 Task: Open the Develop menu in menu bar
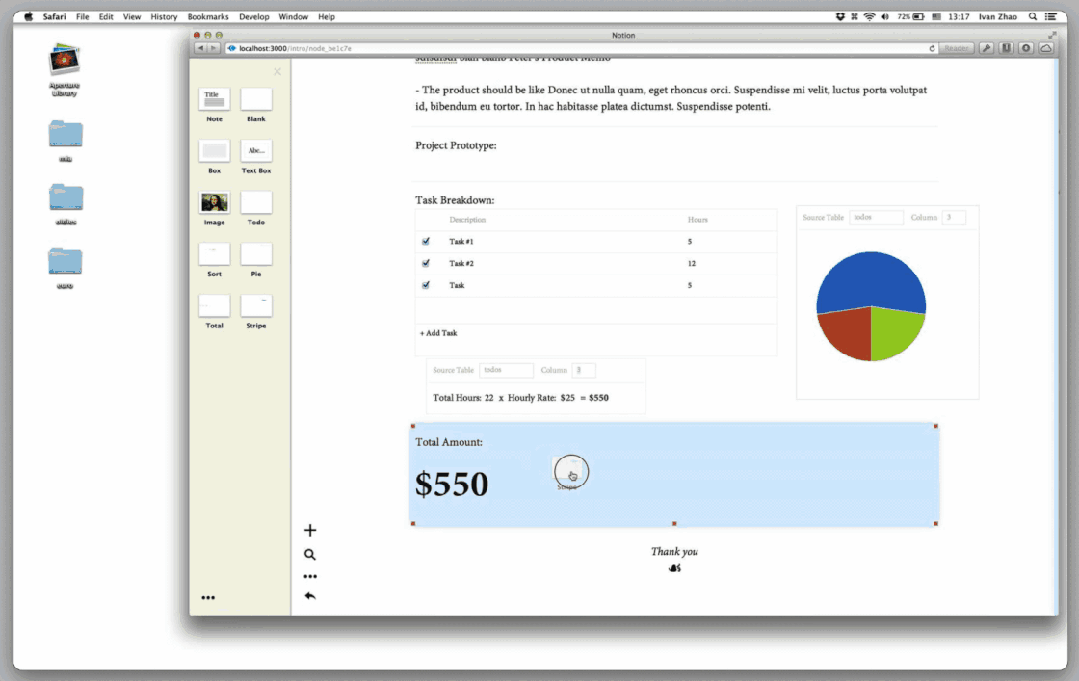coord(254,17)
